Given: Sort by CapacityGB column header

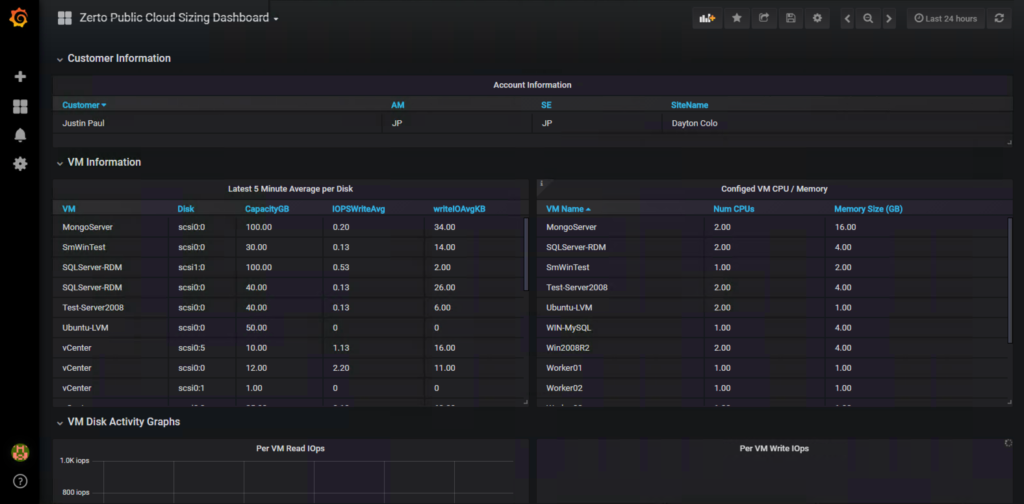Looking at the screenshot, I should pyautogui.click(x=267, y=209).
